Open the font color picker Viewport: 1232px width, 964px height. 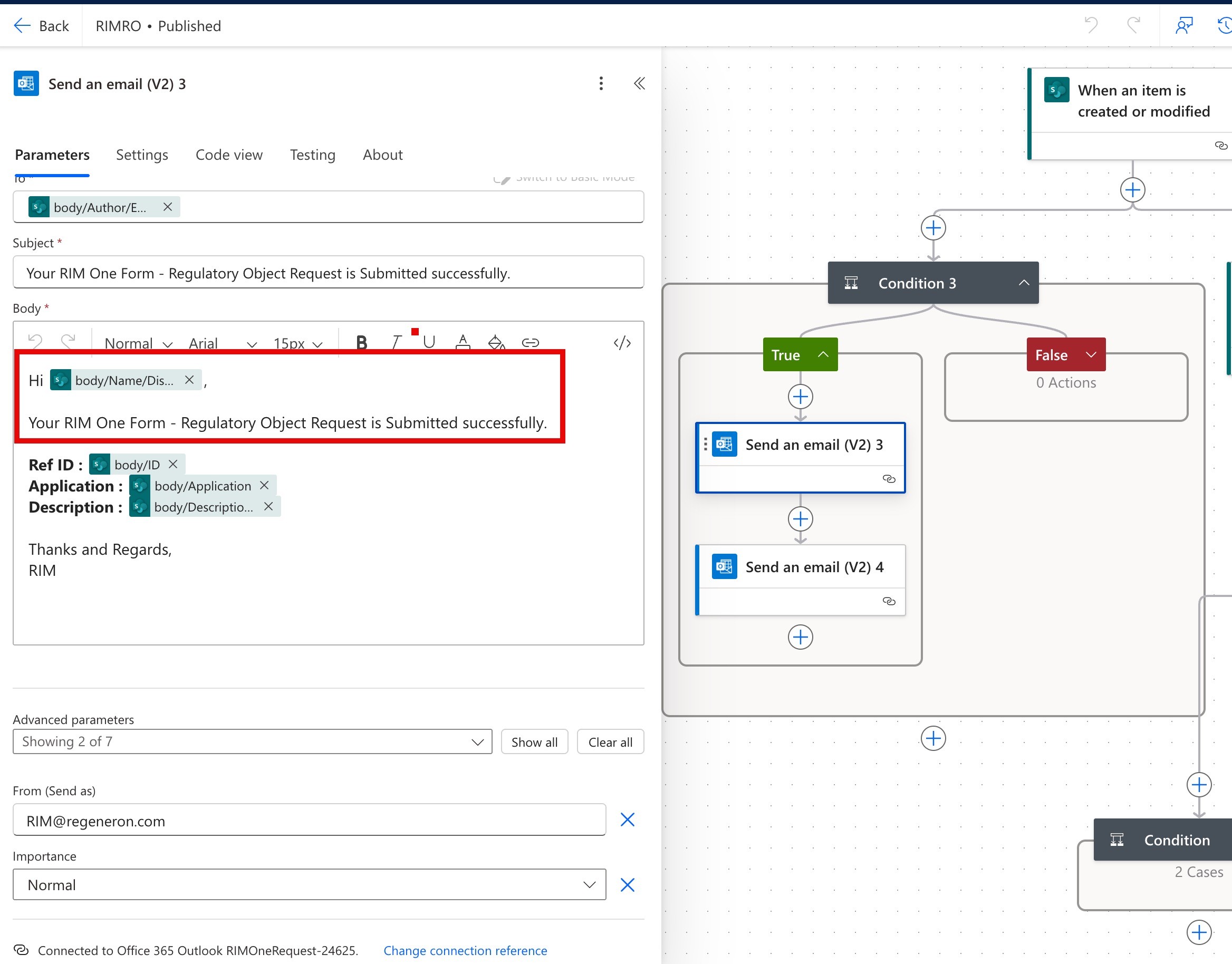[x=463, y=342]
